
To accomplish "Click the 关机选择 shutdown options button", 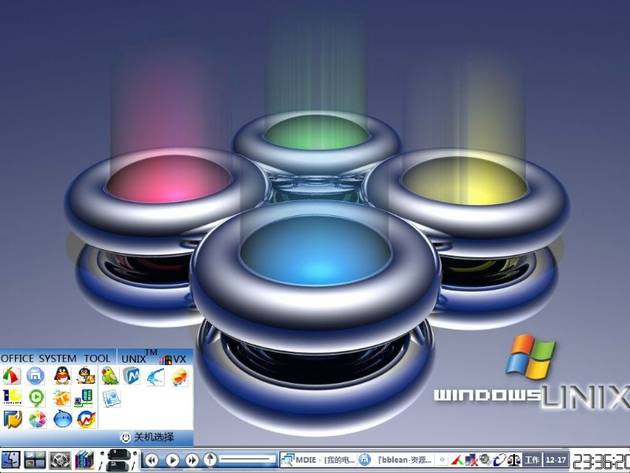I will click(x=147, y=437).
